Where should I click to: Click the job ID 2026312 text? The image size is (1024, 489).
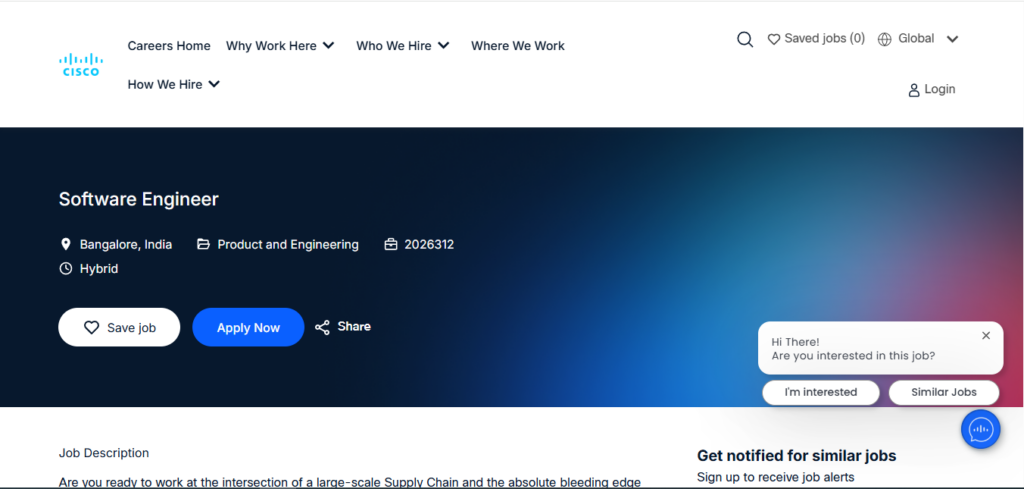coord(429,244)
